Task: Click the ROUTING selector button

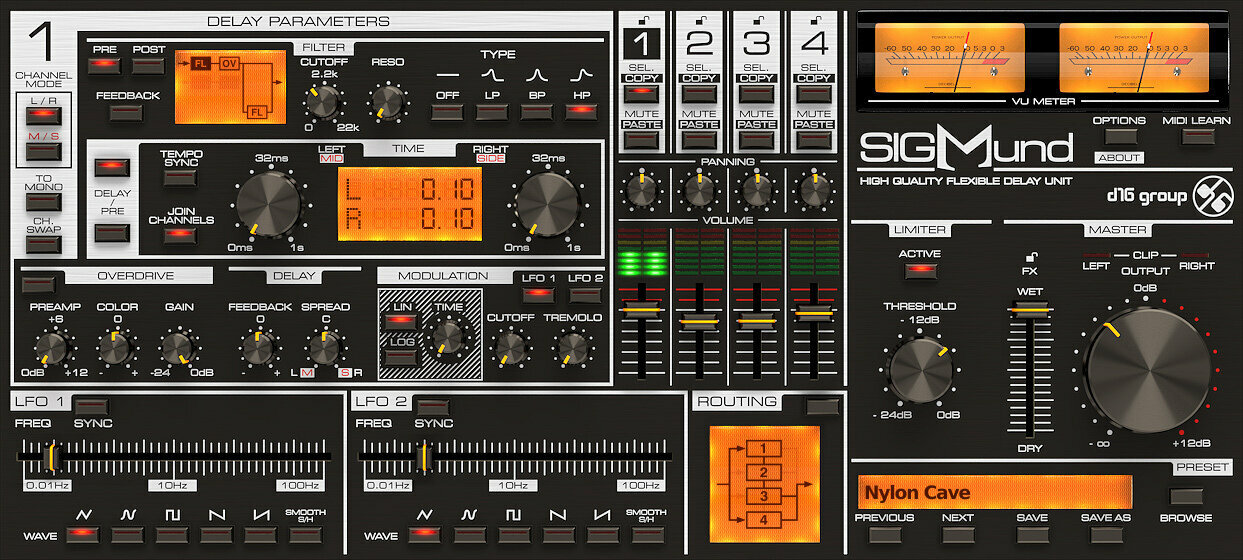Action: click(x=823, y=405)
